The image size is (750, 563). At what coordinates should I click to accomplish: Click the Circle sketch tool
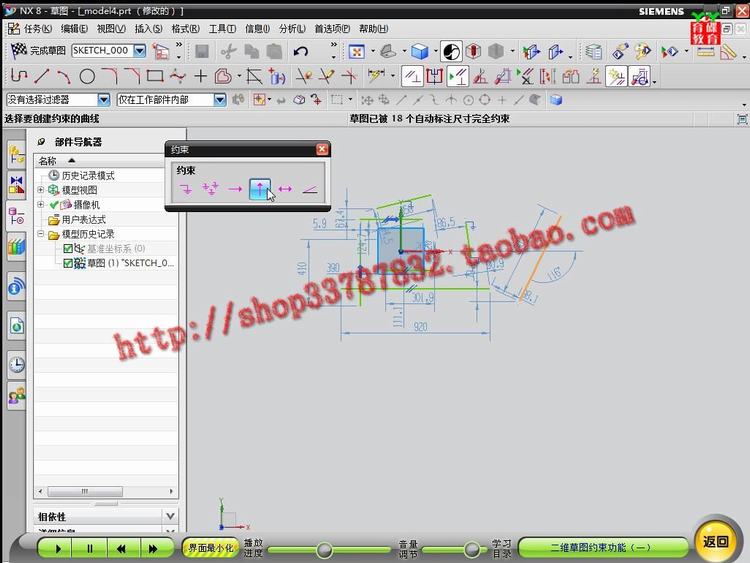coord(87,76)
